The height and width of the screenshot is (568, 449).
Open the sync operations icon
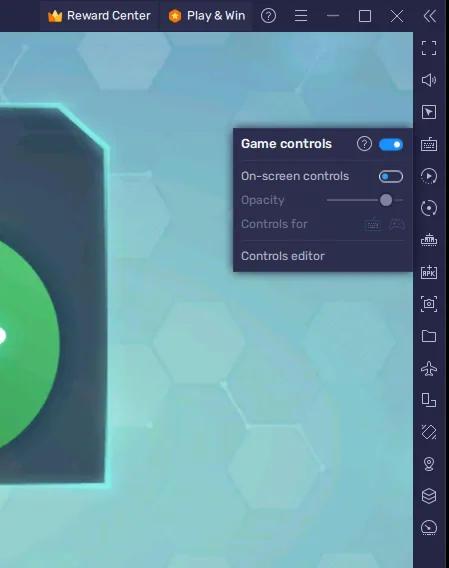tap(429, 208)
